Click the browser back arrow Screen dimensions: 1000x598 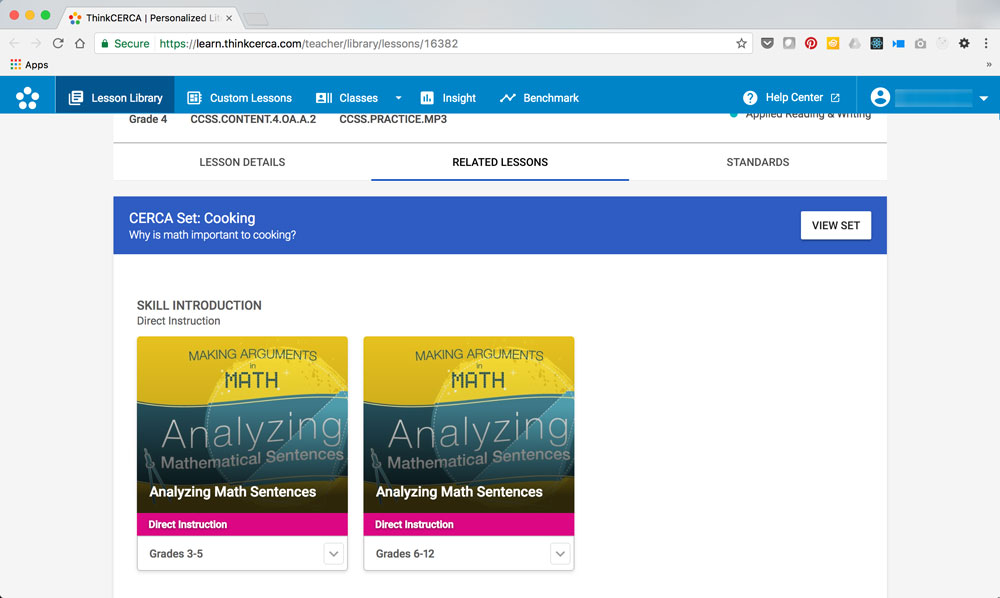pos(14,43)
